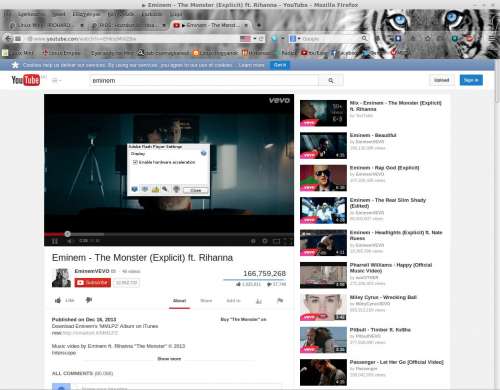Screen dimensions: 500x390
Task: Open Mix - Eminem The Monster thumbnail
Action: [323, 113]
